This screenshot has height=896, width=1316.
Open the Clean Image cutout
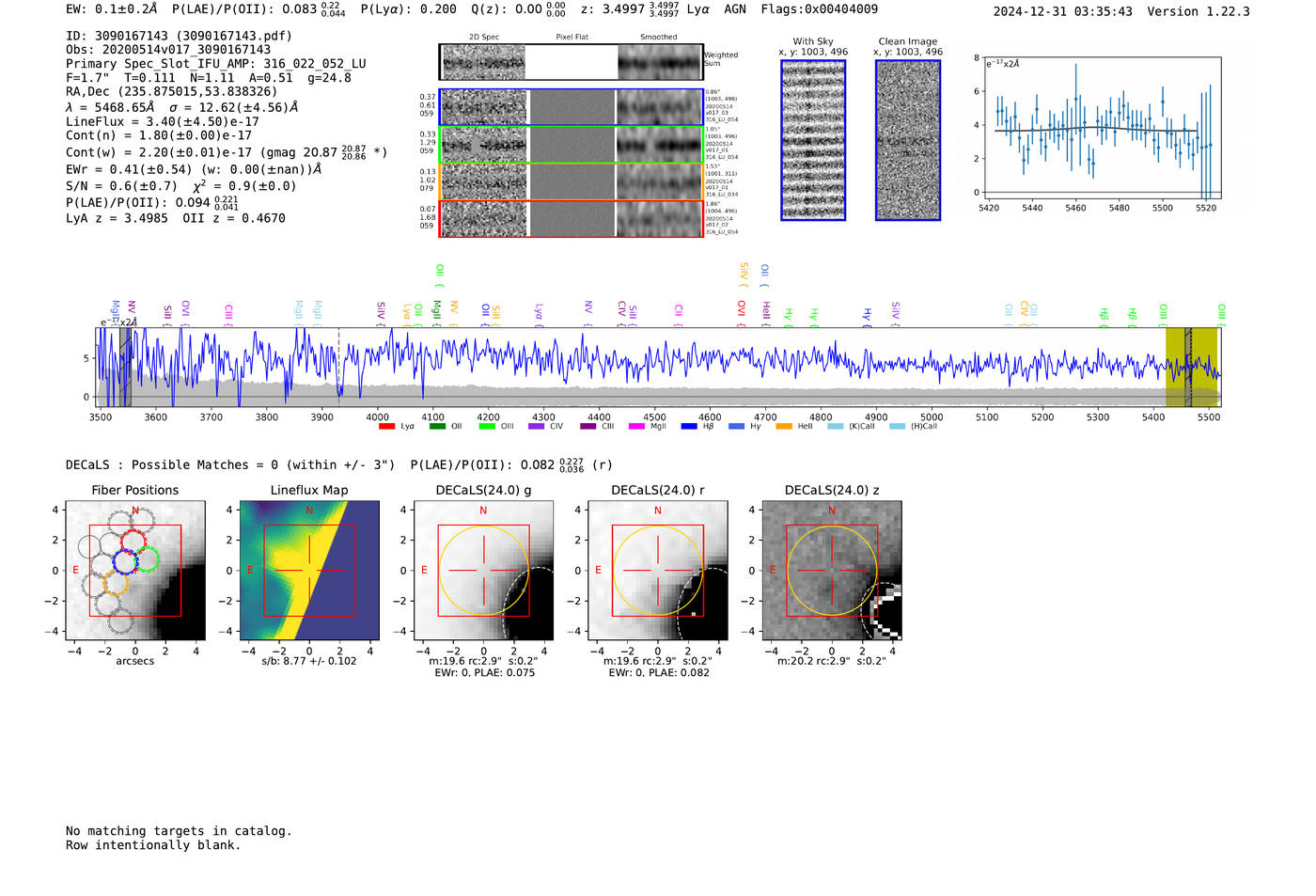click(908, 140)
